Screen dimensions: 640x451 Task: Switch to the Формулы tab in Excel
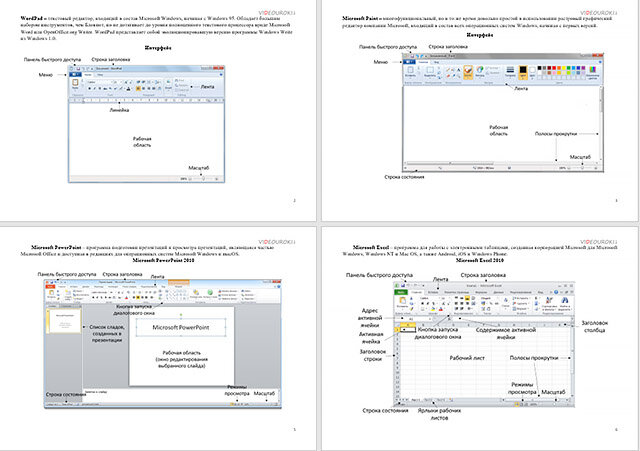coord(481,292)
